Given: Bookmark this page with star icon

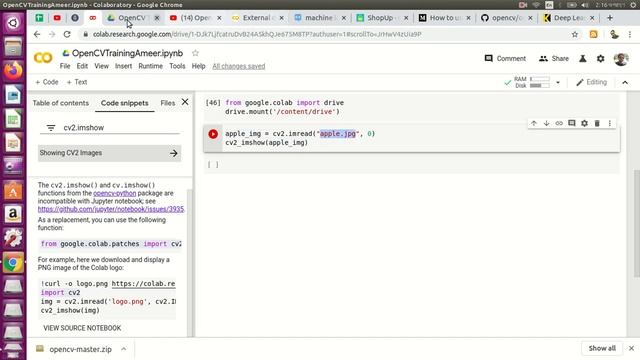Looking at the screenshot, I should pos(575,34).
